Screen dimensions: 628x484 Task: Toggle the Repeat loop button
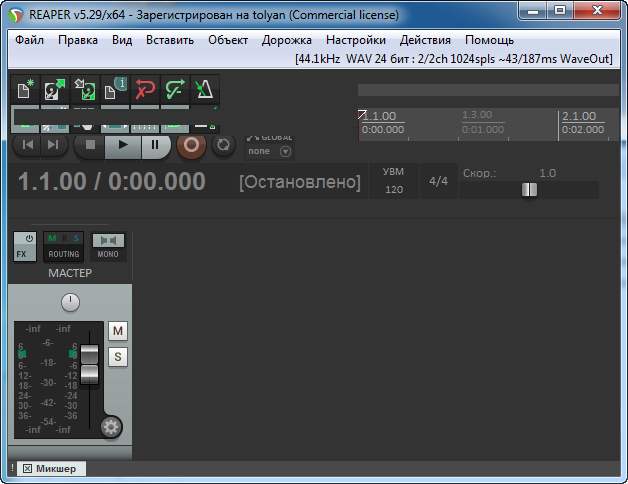tap(224, 145)
